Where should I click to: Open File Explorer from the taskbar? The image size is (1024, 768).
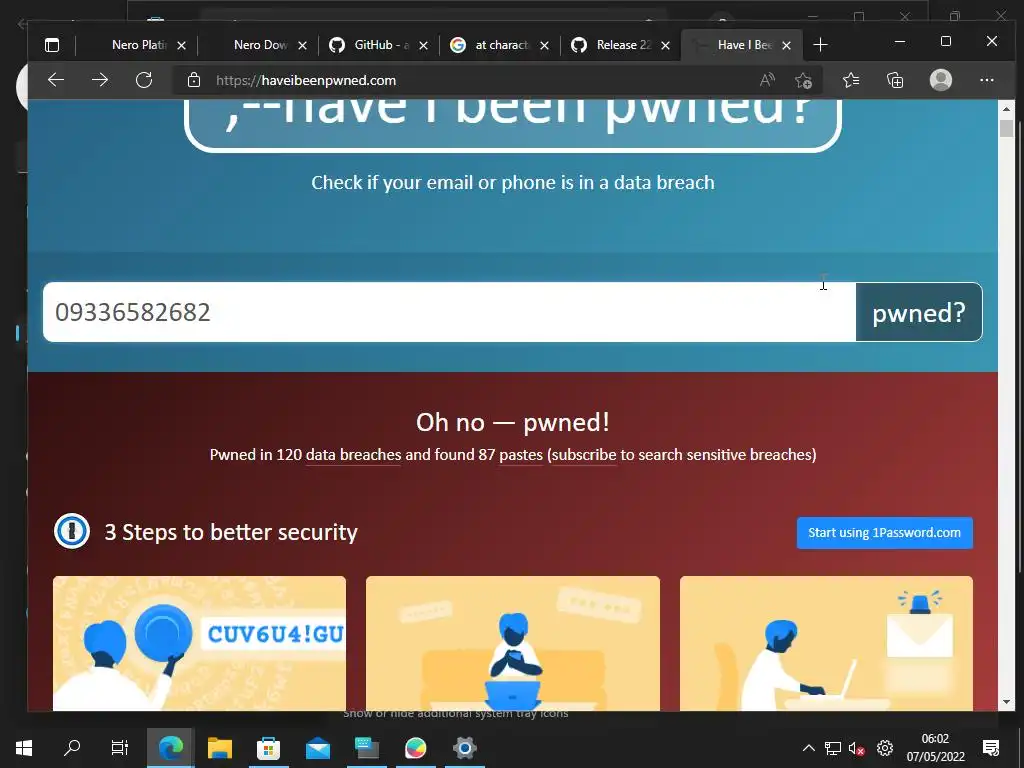coord(220,748)
